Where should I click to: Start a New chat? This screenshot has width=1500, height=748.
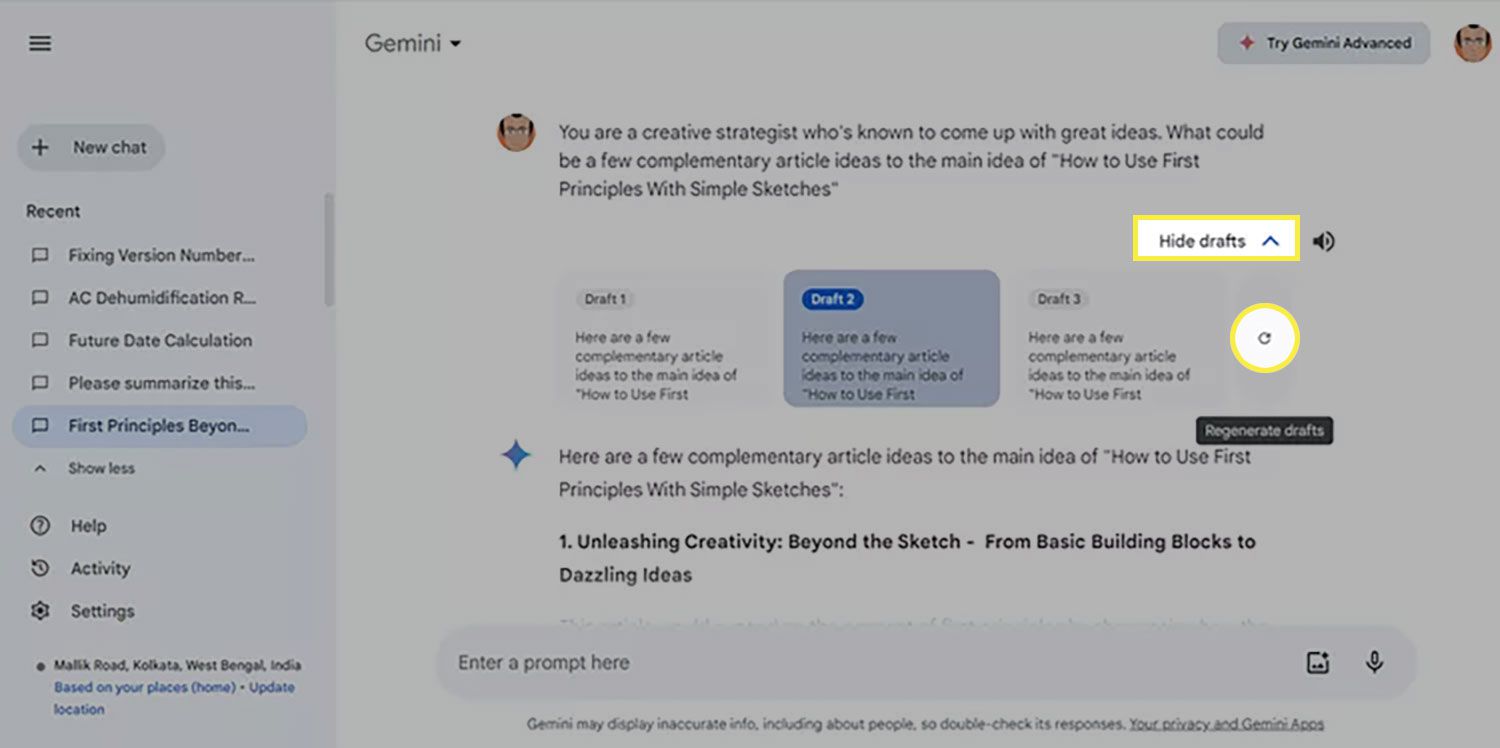[x=92, y=148]
